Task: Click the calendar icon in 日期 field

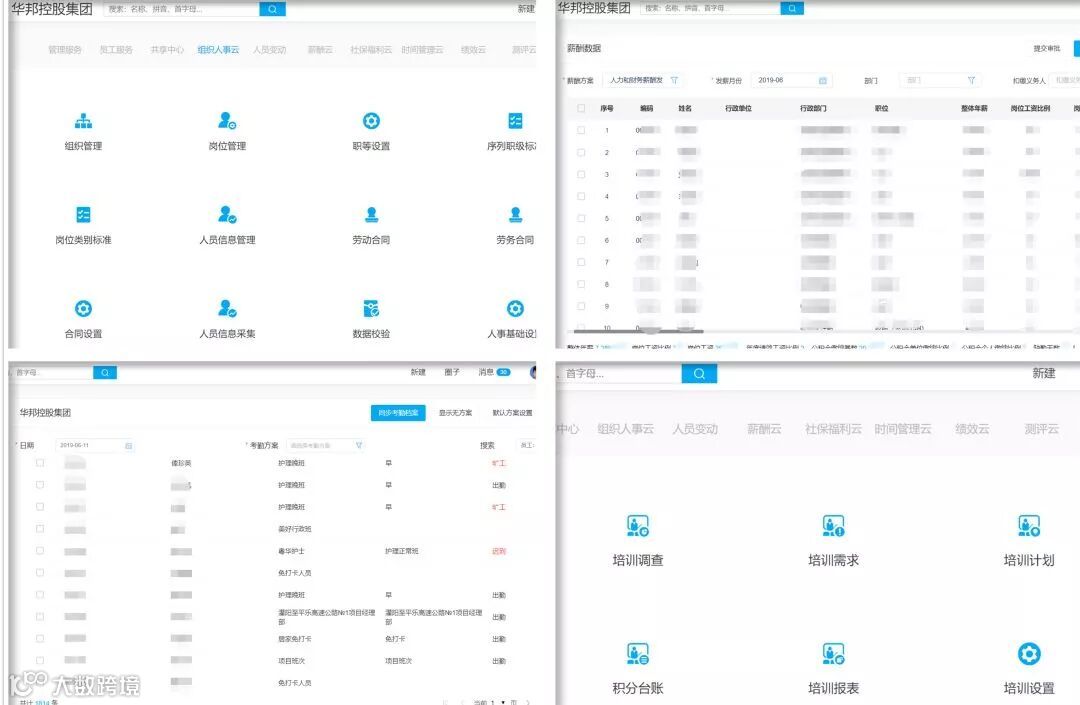Action: 128,446
